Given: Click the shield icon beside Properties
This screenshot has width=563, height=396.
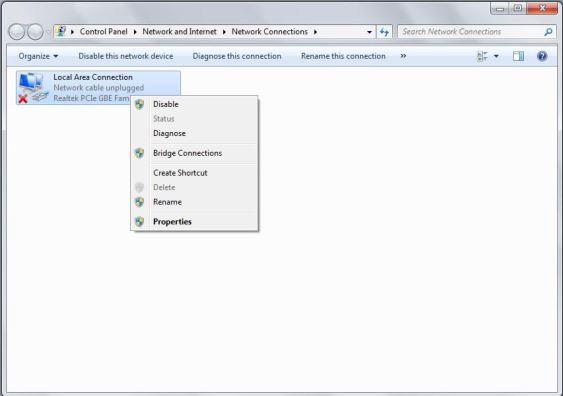Looking at the screenshot, I should click(x=139, y=222).
